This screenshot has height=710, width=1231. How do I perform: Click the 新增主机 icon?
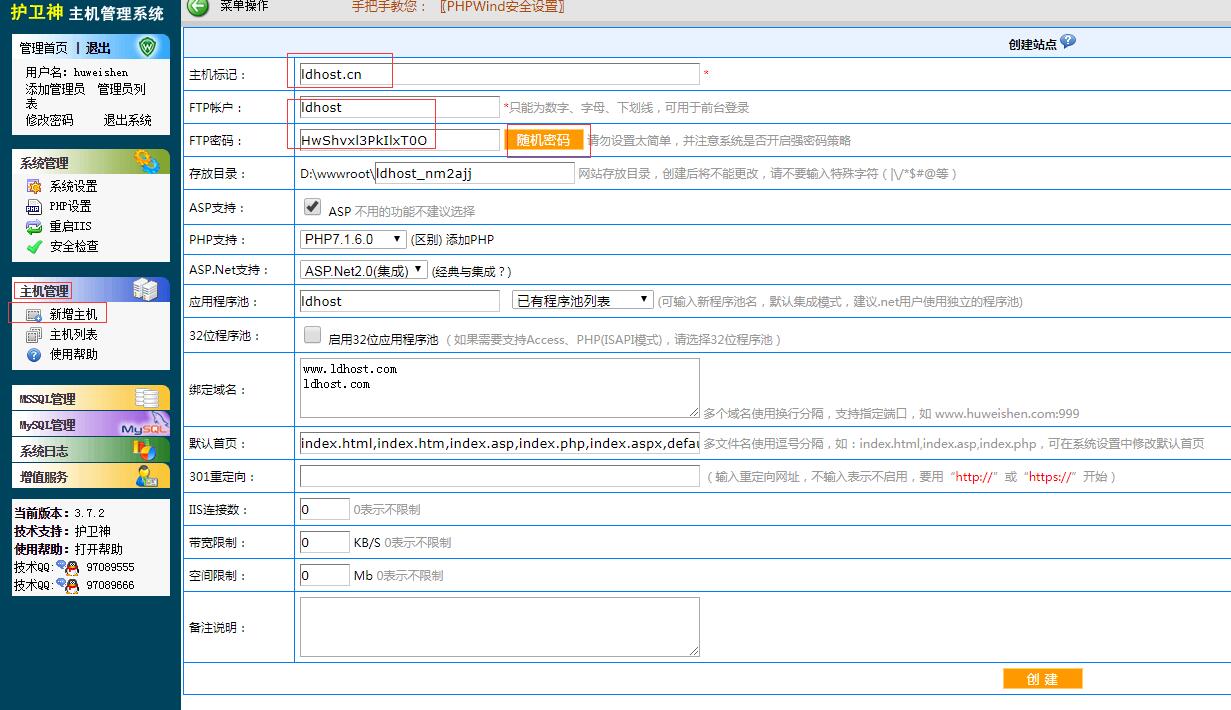[x=34, y=315]
